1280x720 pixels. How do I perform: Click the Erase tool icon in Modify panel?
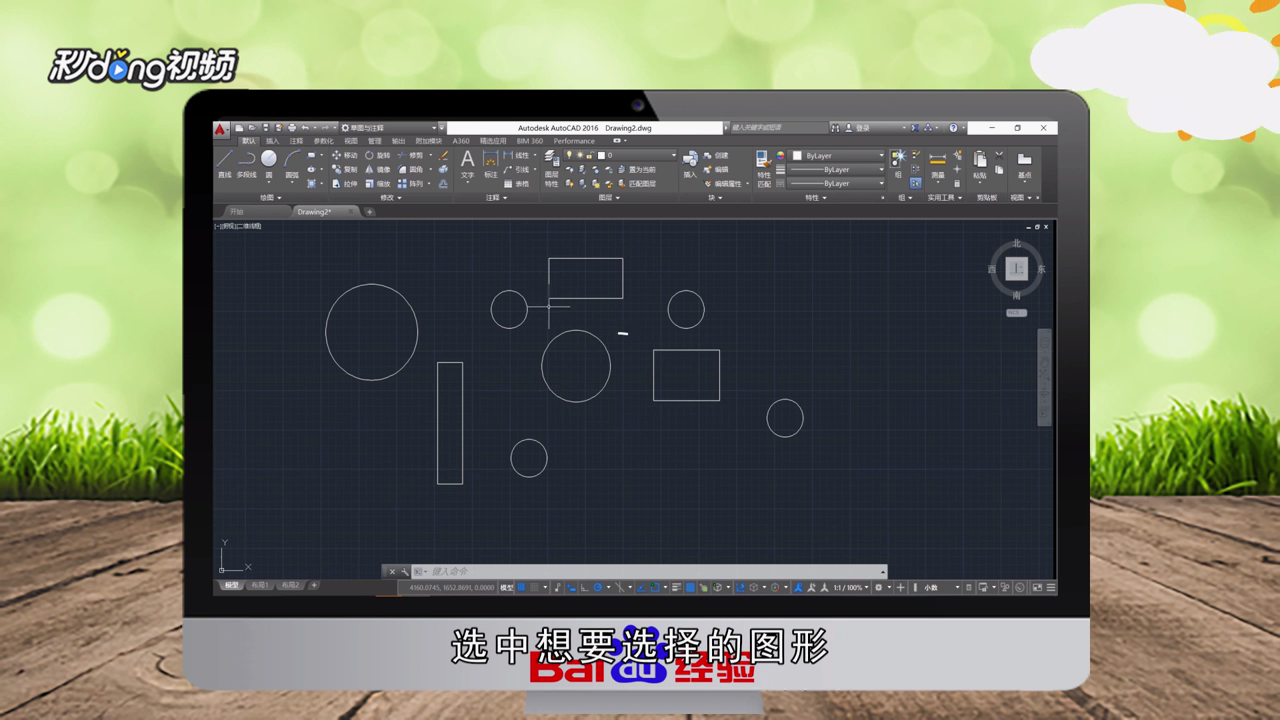coord(443,155)
